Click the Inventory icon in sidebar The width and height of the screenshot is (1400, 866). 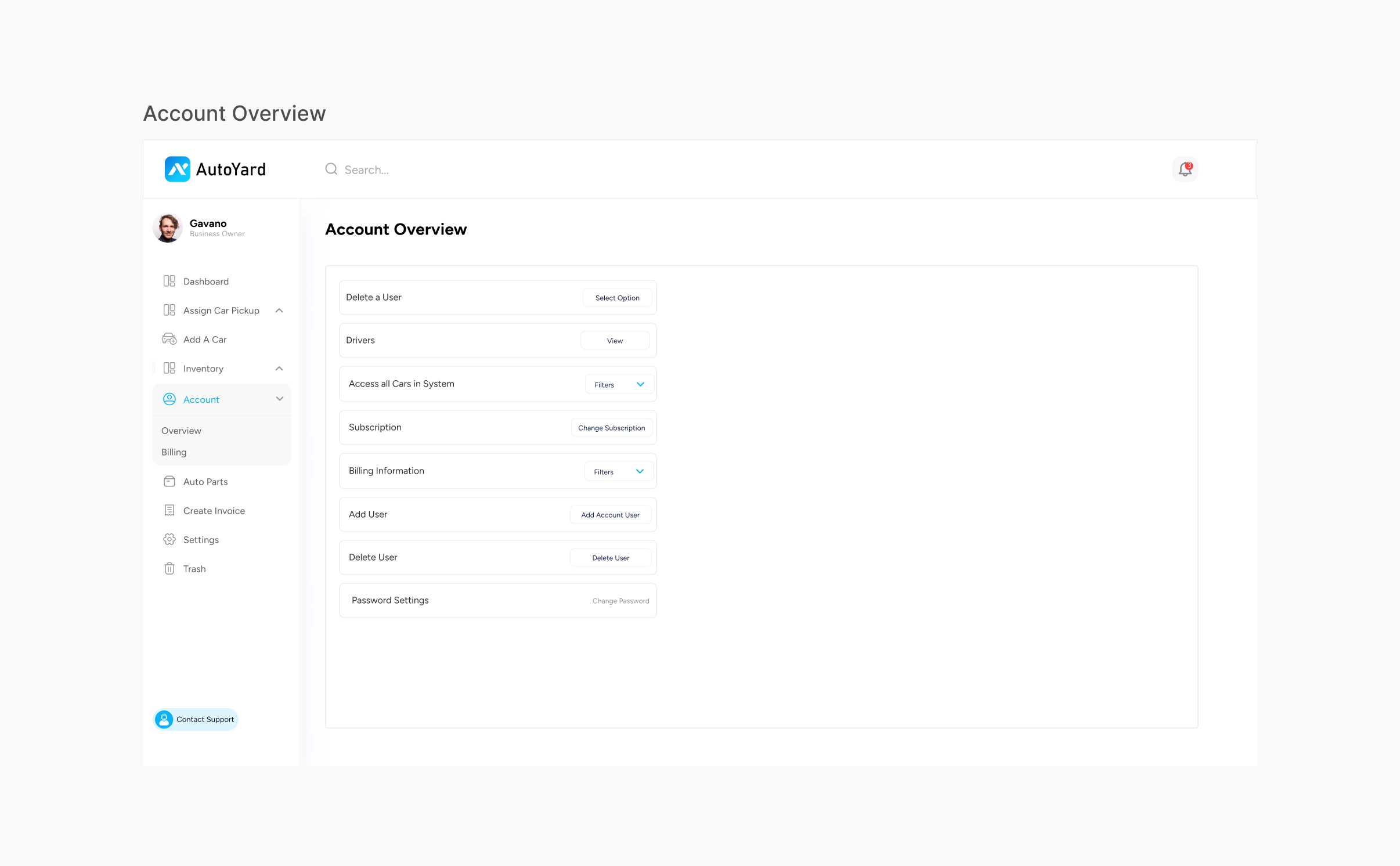[x=169, y=368]
